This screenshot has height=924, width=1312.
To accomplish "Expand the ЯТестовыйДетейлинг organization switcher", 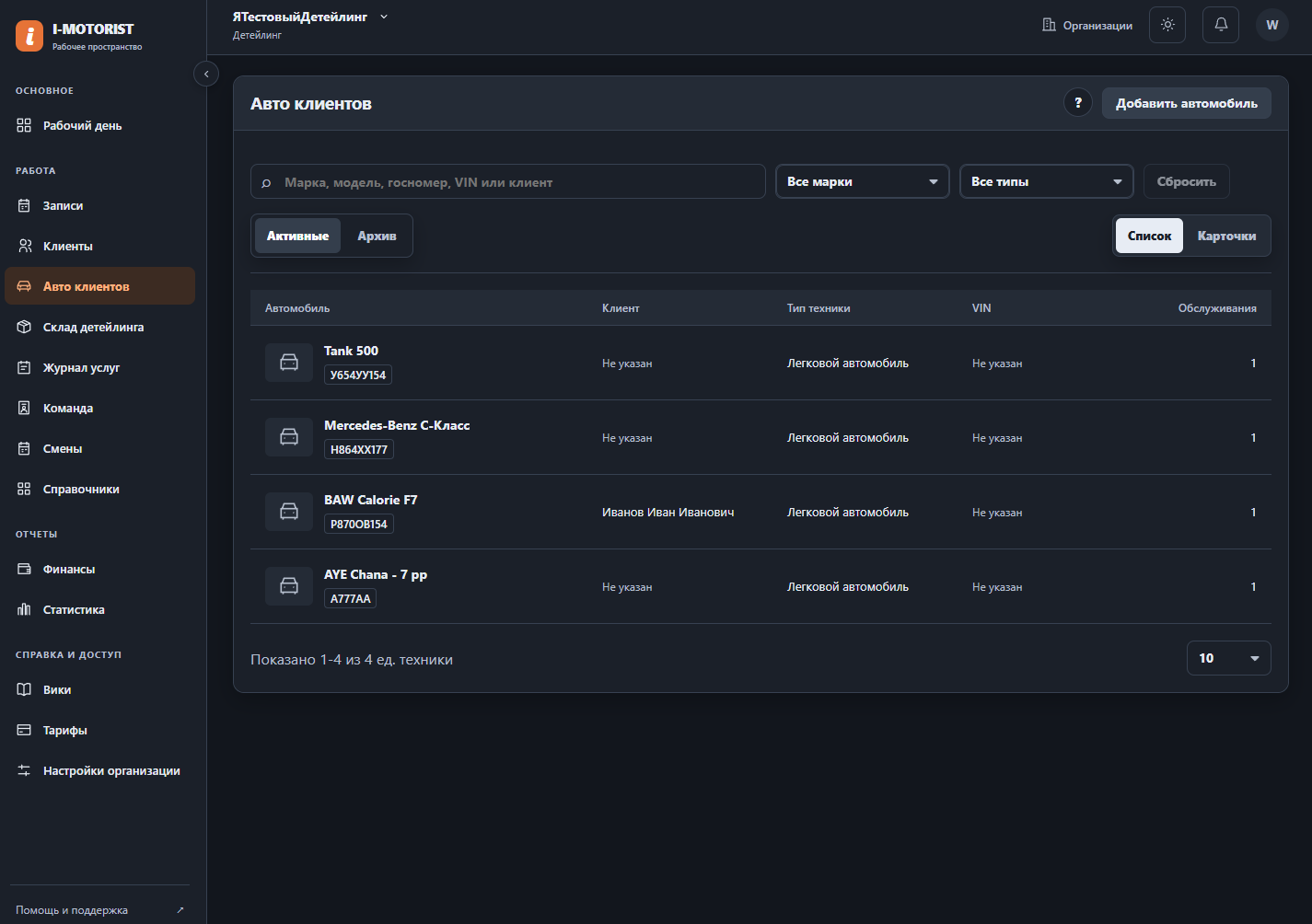I will [x=310, y=17].
